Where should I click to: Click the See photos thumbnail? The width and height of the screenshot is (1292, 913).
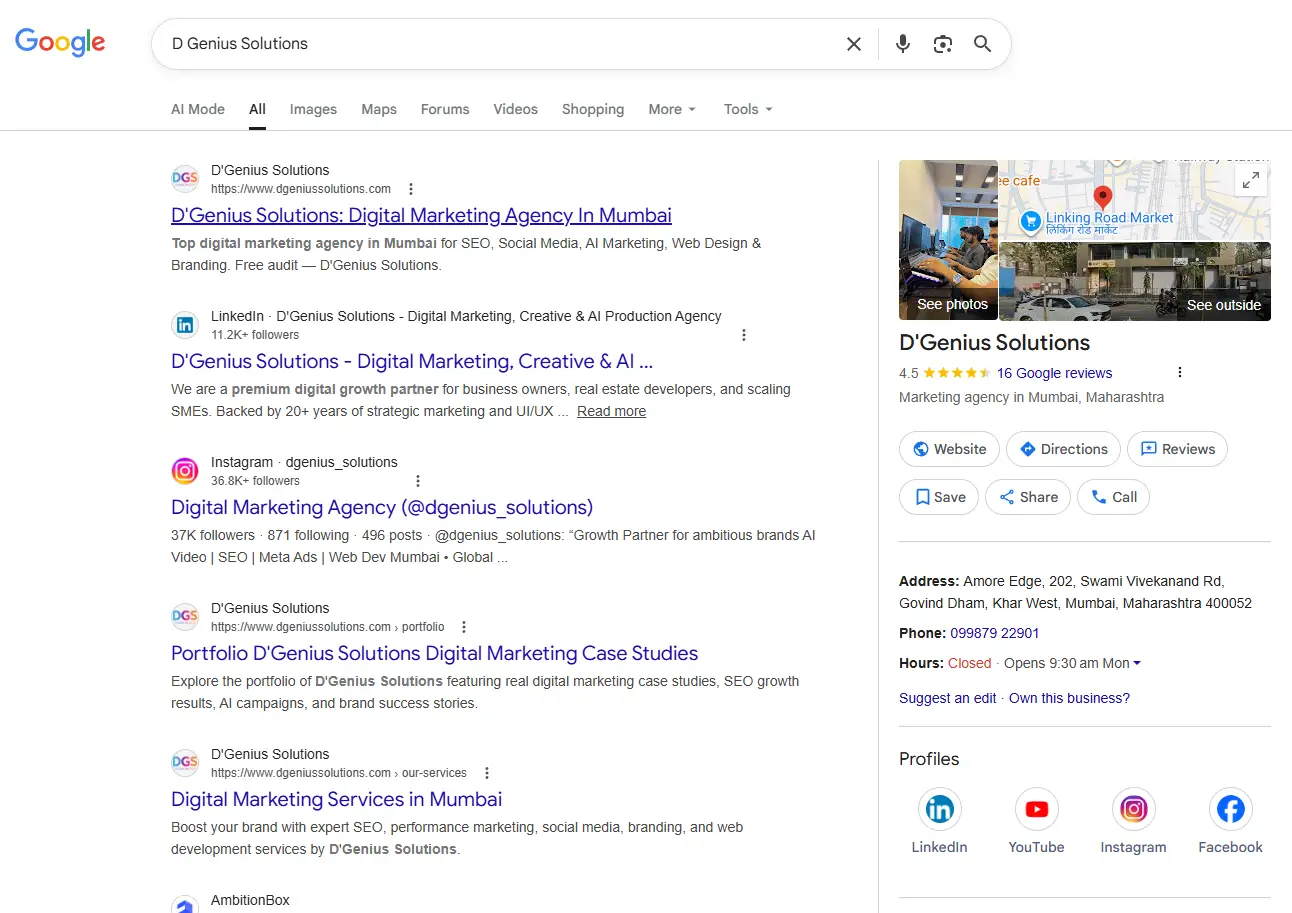point(949,240)
